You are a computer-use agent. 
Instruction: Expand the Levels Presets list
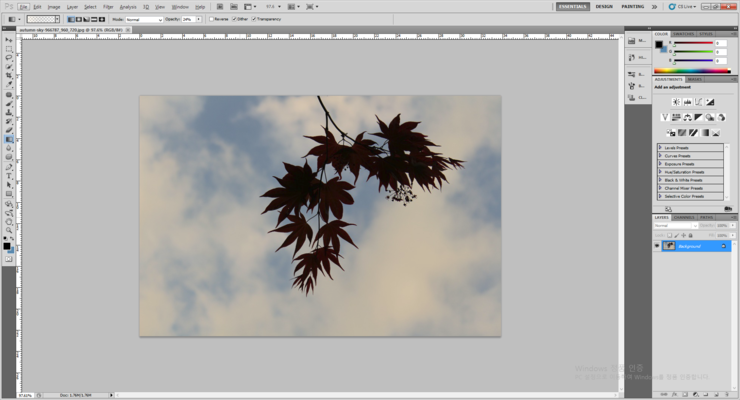tap(660, 147)
